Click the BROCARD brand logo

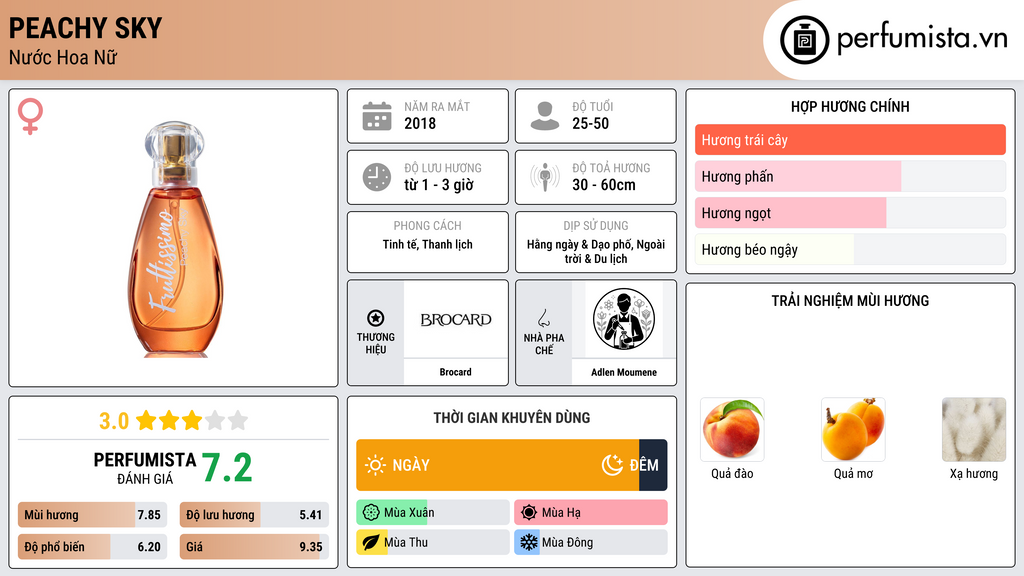pos(456,319)
